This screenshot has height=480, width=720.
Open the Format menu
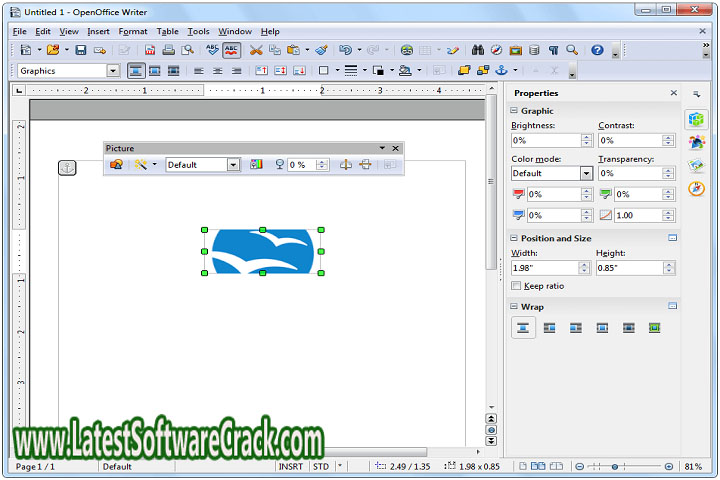point(132,32)
